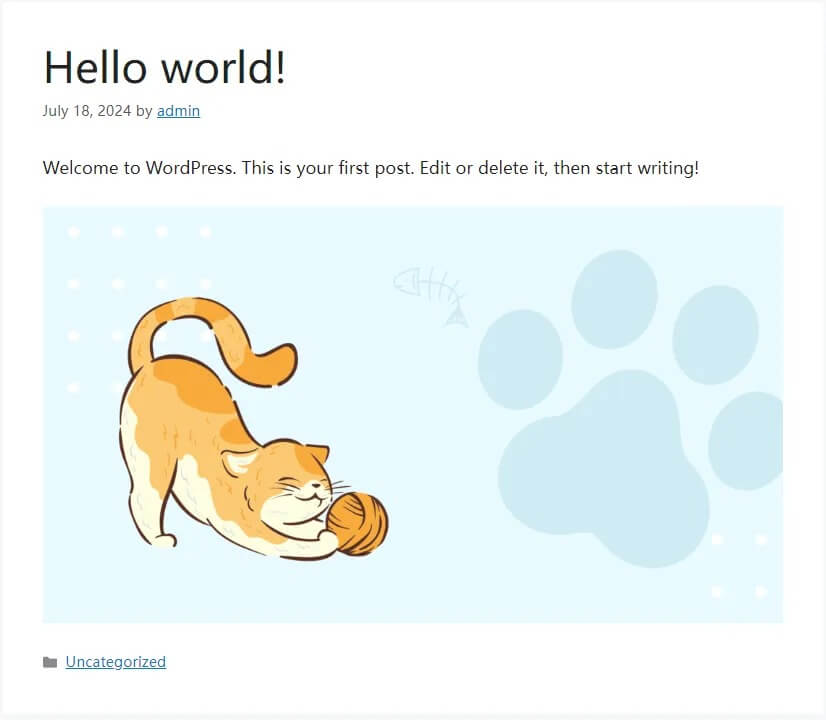Click the top-middle-left paw print toe
Image resolution: width=826 pixels, height=720 pixels.
[614, 299]
